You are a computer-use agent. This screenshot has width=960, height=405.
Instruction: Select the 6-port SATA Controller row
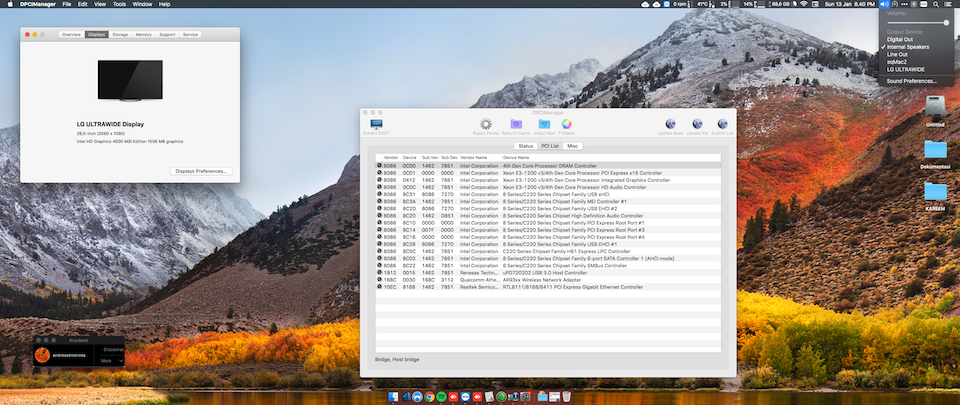tap(548, 258)
